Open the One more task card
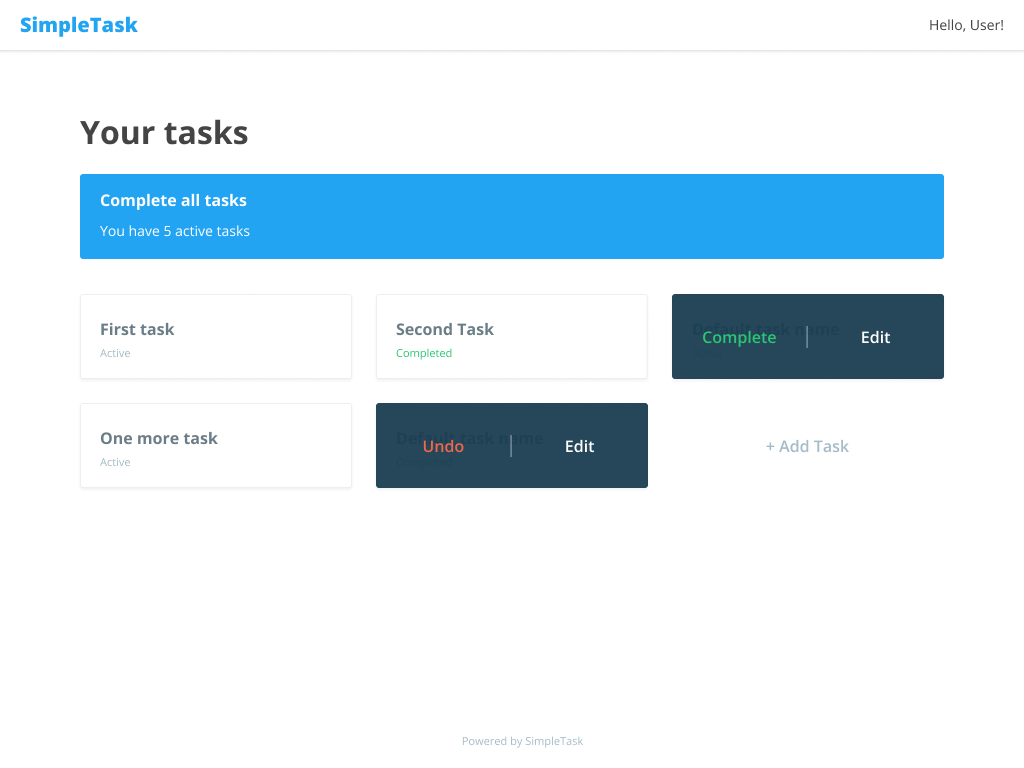Screen dimensions: 1024x768 [216, 445]
